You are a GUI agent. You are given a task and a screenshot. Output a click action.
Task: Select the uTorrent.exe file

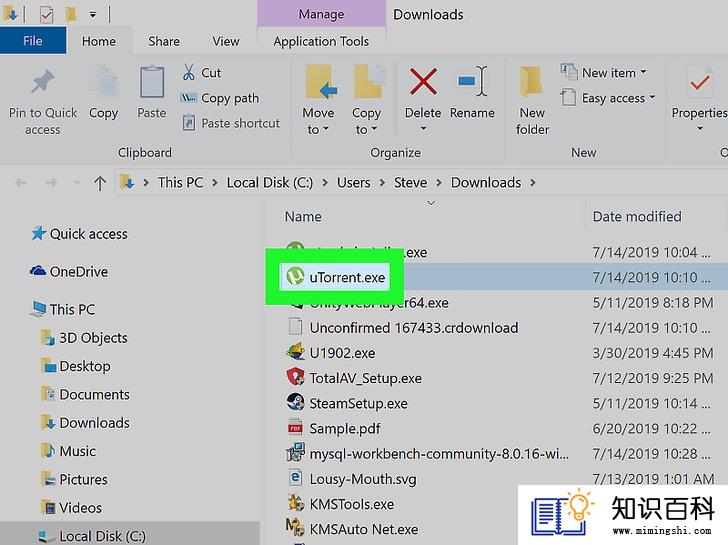335,277
